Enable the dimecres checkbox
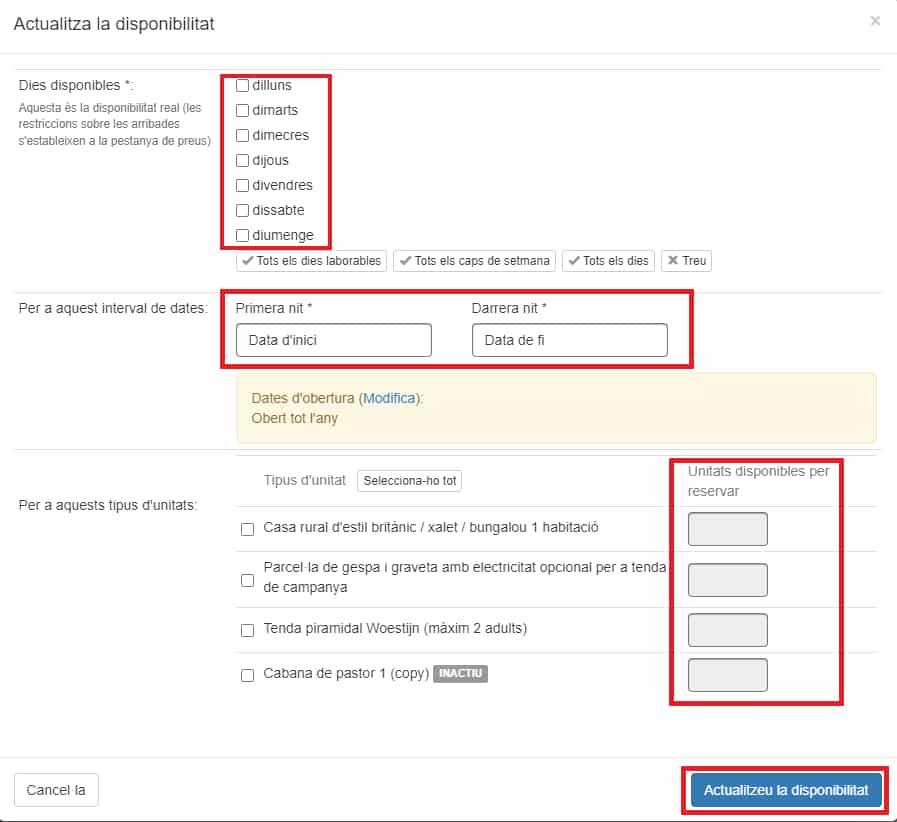 (x=243, y=136)
